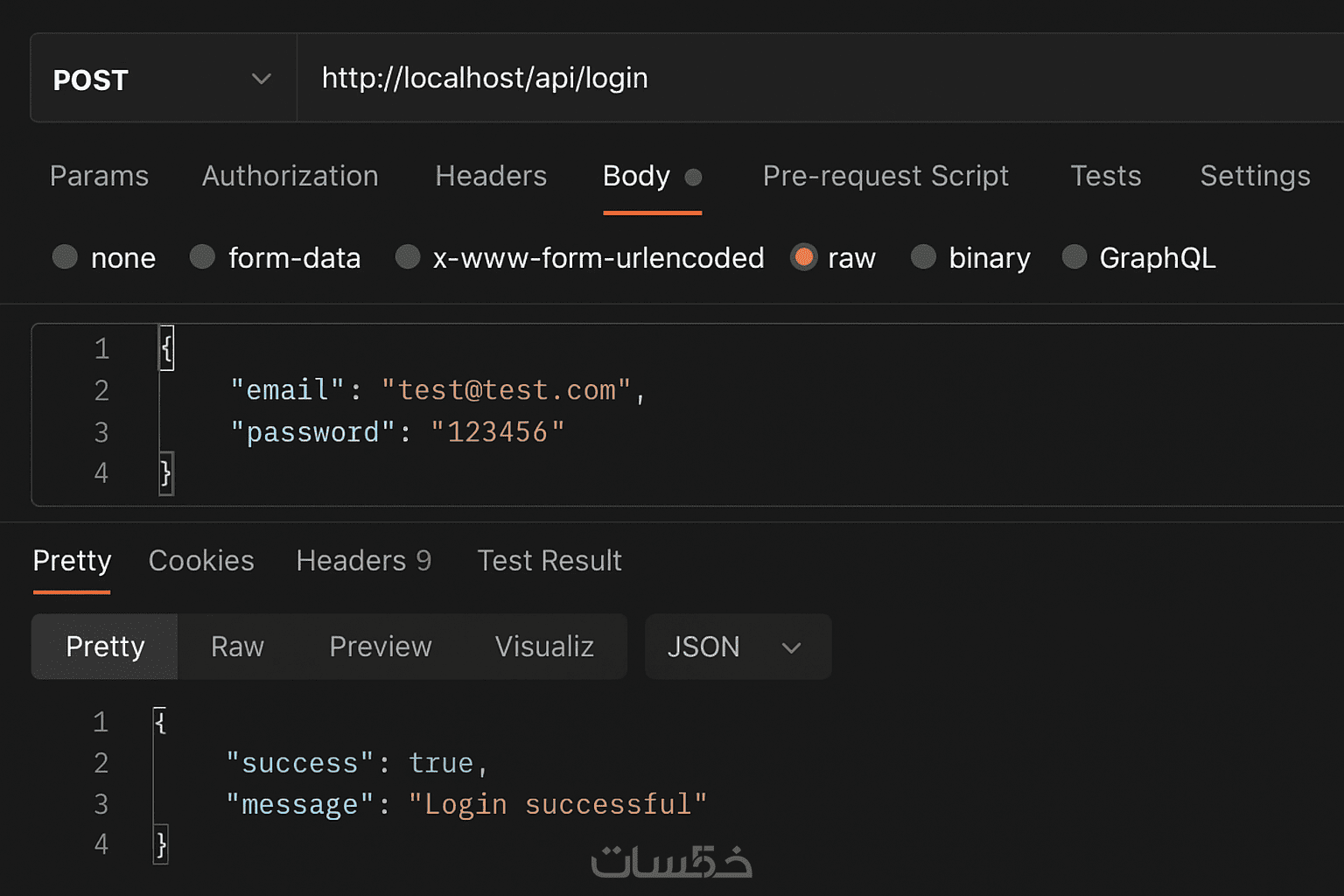
Task: Choose the form-data radio option
Action: [203, 257]
